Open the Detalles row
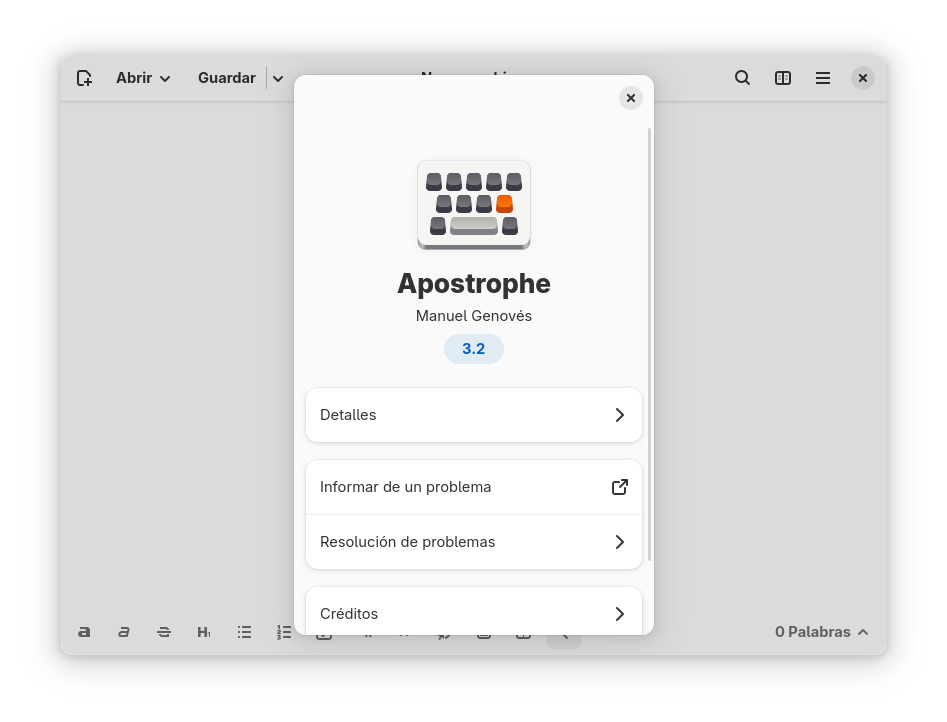The height and width of the screenshot is (722, 947). [x=473, y=415]
